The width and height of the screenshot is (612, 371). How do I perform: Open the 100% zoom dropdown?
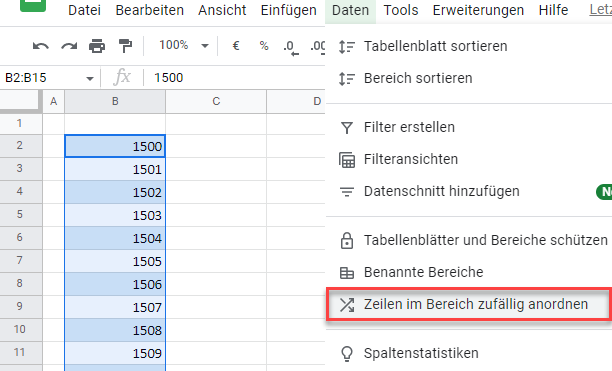pyautogui.click(x=183, y=46)
